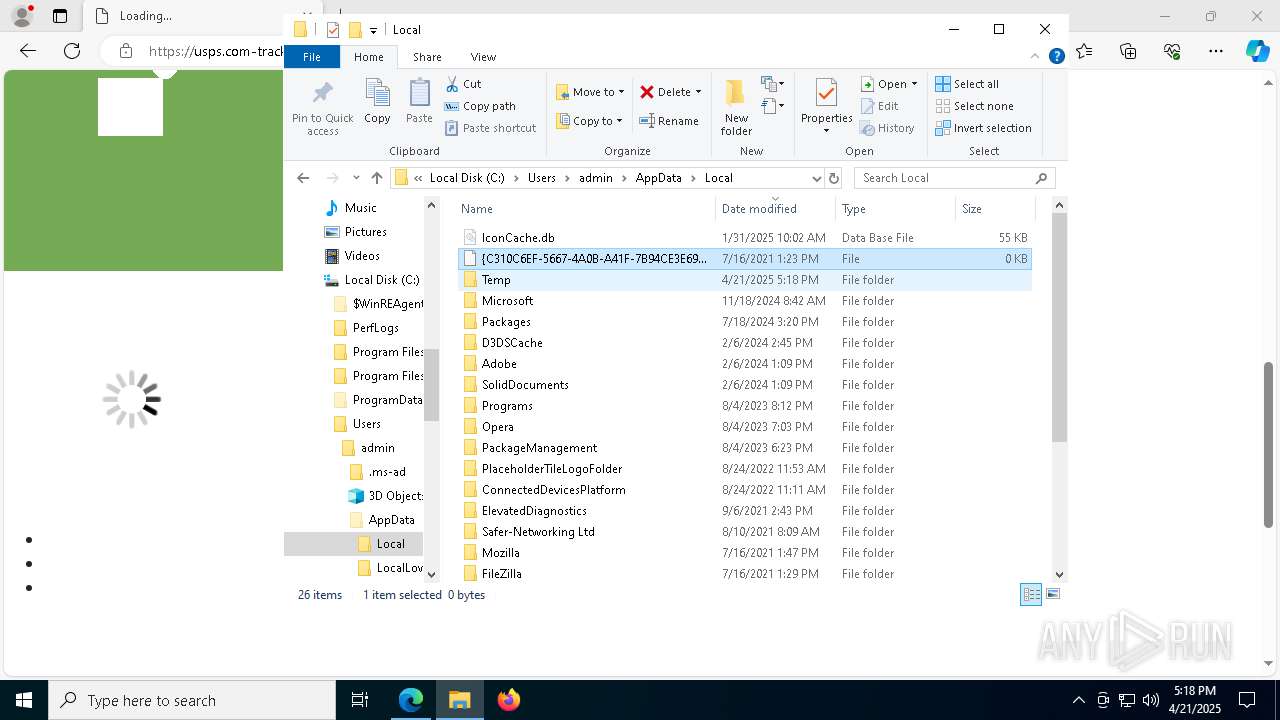Open the Move to dropdown
The height and width of the screenshot is (720, 1280).
pos(590,92)
